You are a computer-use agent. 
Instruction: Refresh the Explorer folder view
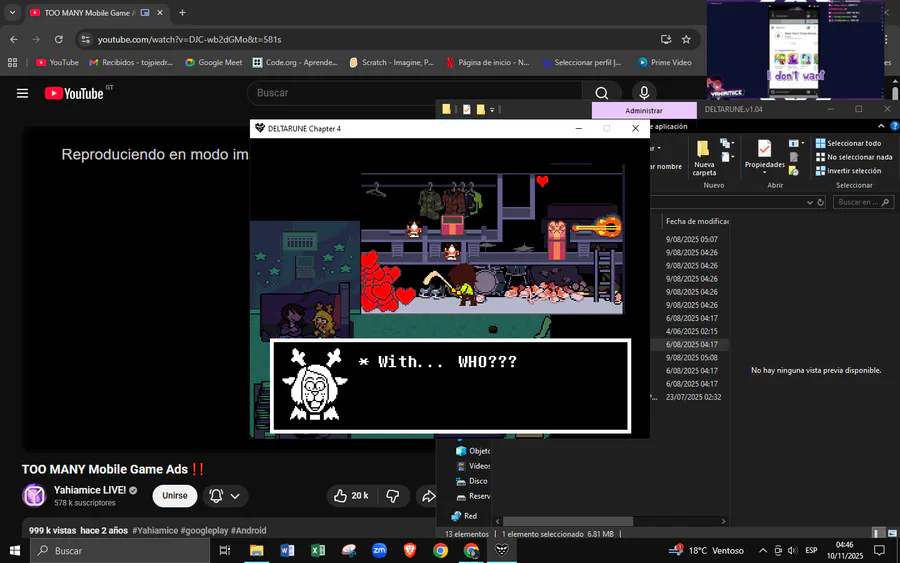coord(821,202)
